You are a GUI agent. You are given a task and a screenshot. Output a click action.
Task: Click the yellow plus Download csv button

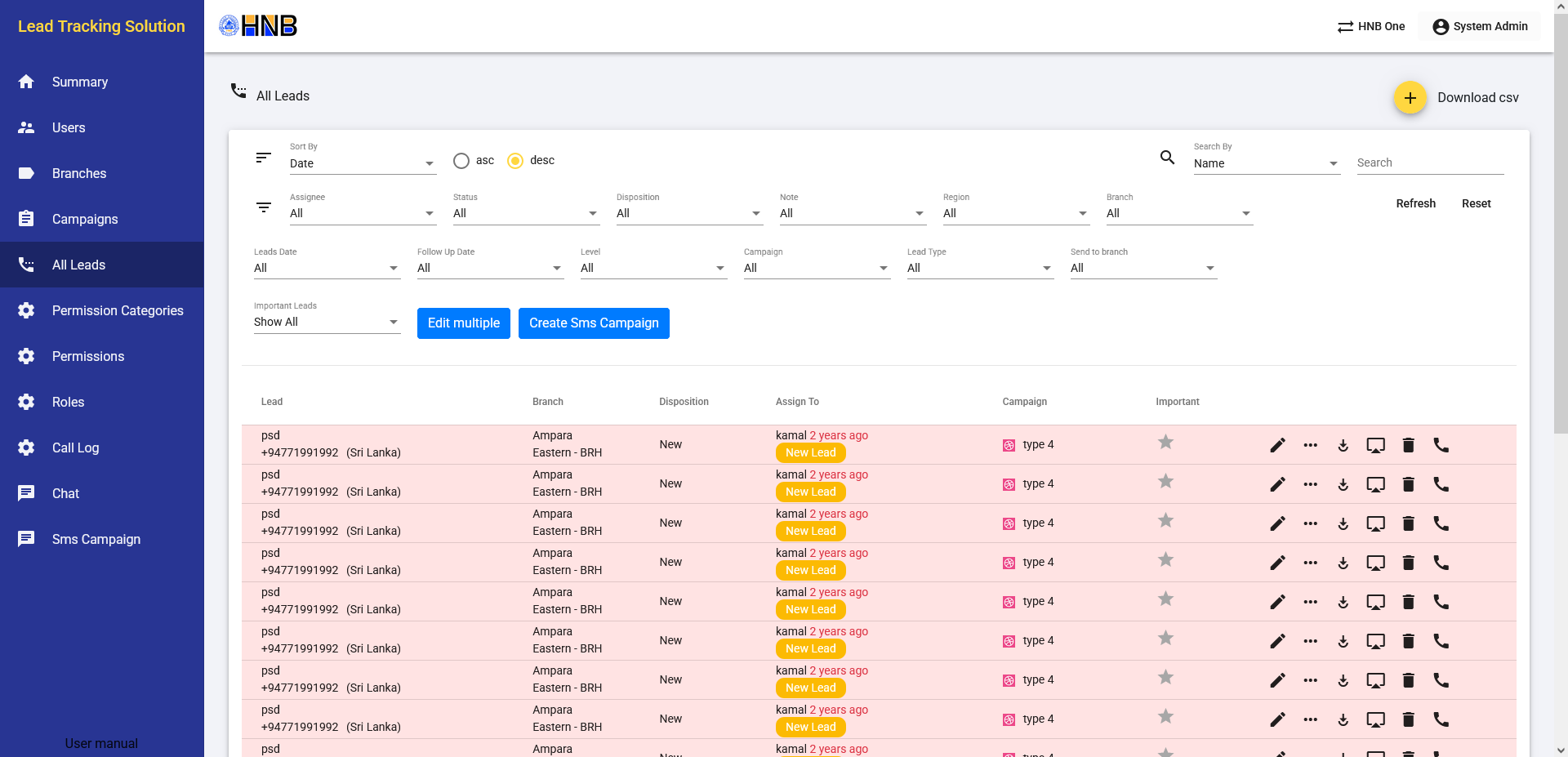(x=1410, y=98)
